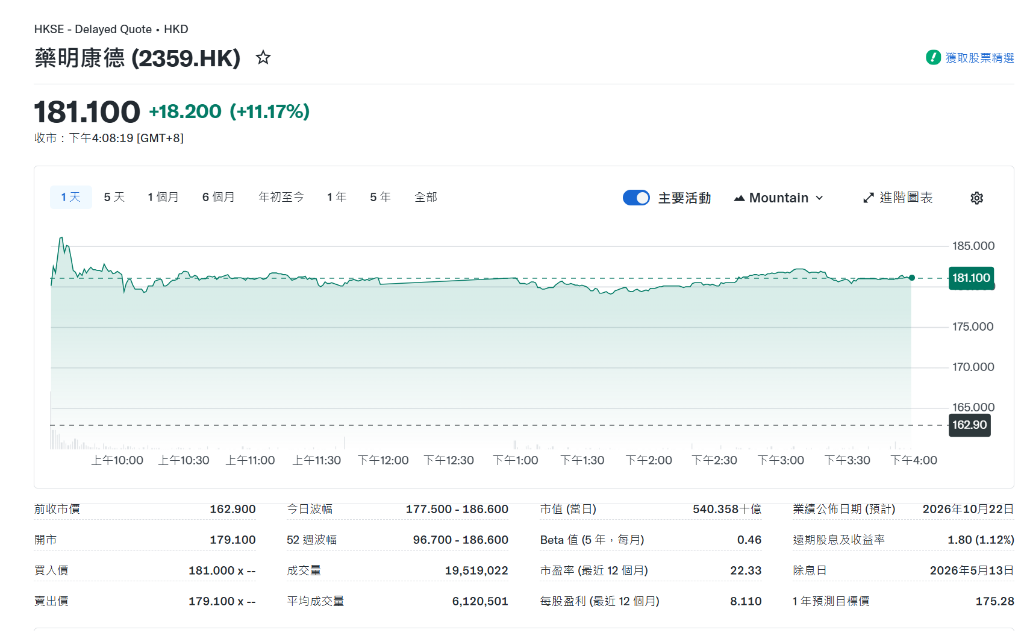Click the 市盈率 value 22.33
The image size is (1024, 631).
(x=746, y=570)
